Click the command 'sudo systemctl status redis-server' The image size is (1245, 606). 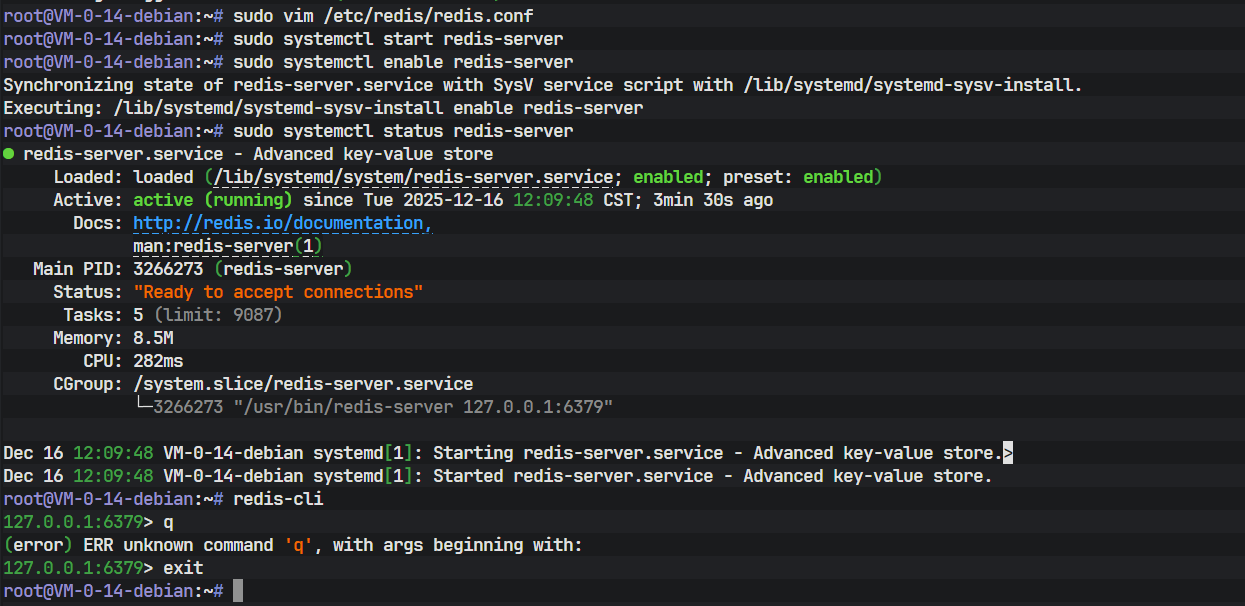coord(403,131)
